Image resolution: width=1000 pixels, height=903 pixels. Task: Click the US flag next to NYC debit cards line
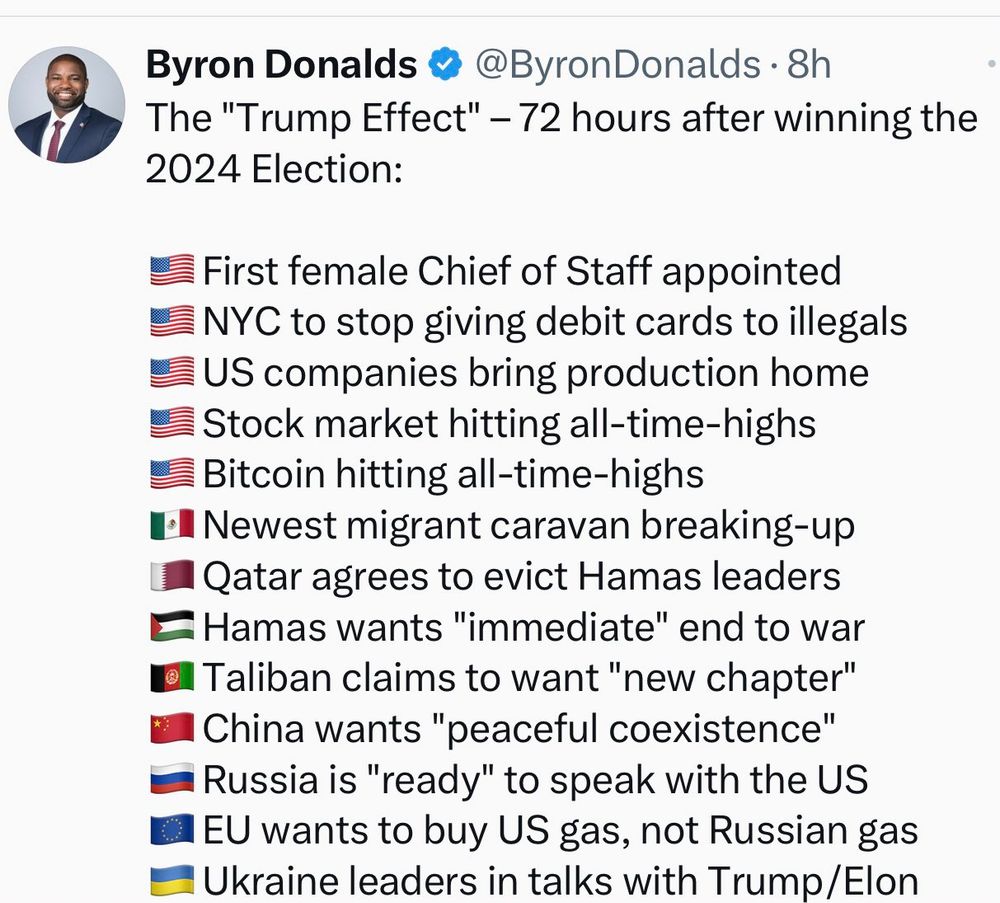tap(171, 322)
